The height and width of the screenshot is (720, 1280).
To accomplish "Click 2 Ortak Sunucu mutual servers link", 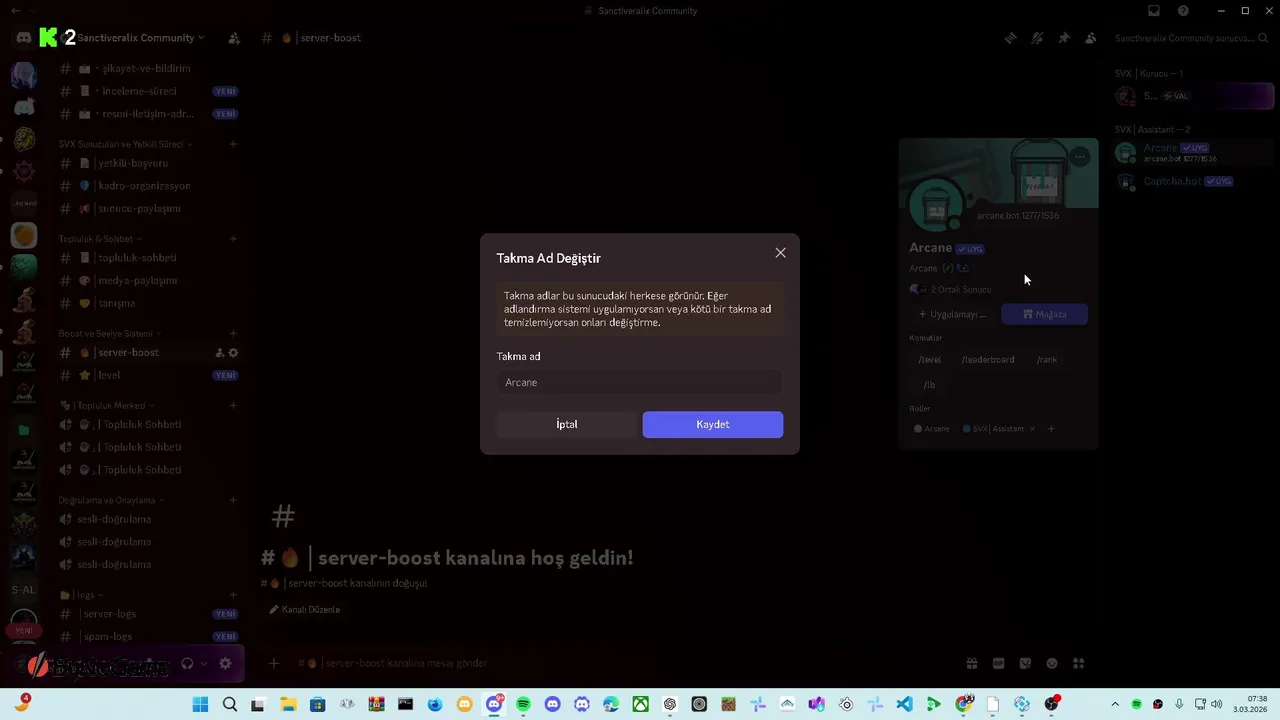I will (951, 289).
